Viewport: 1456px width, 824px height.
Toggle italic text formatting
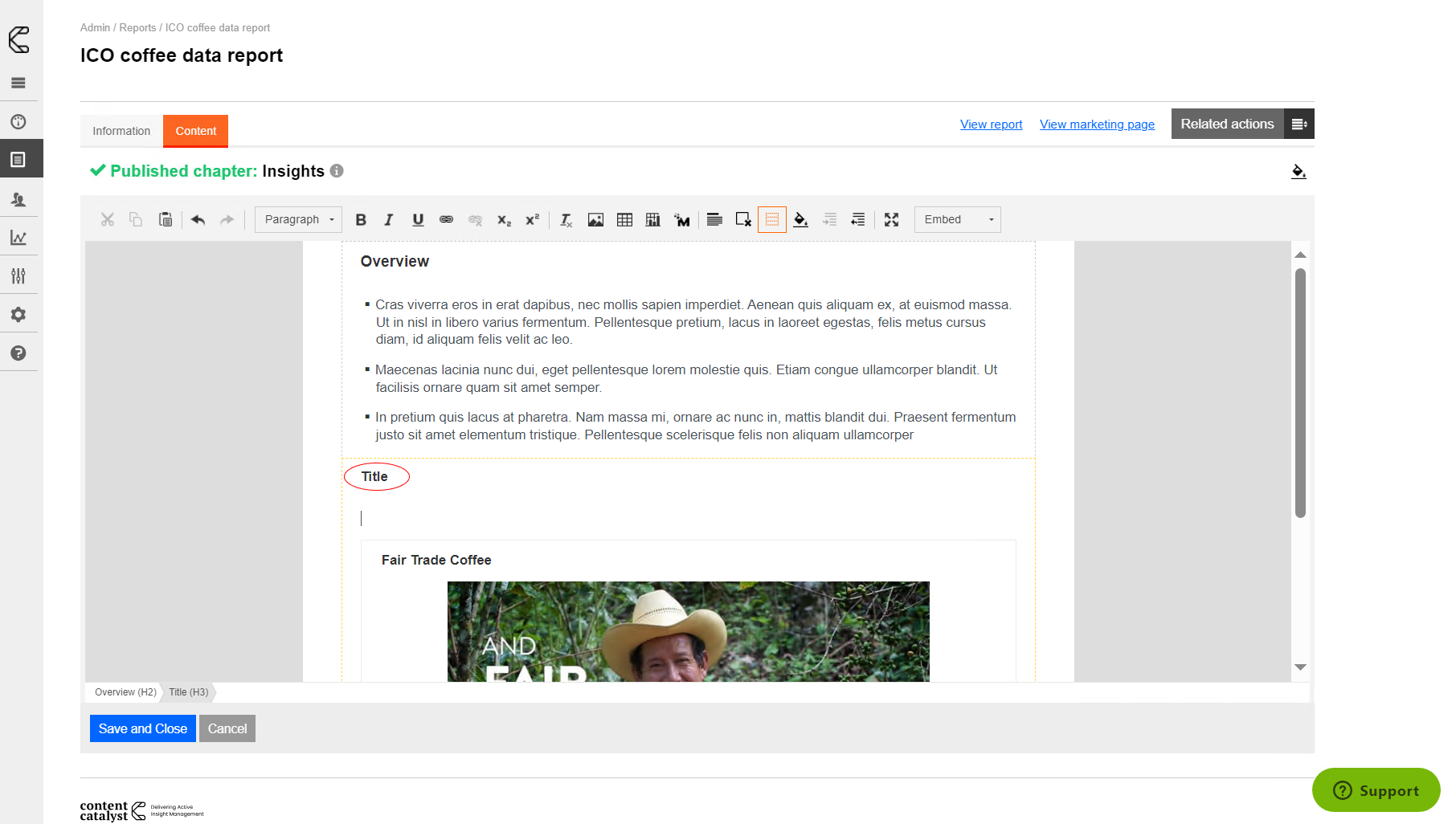tap(389, 220)
